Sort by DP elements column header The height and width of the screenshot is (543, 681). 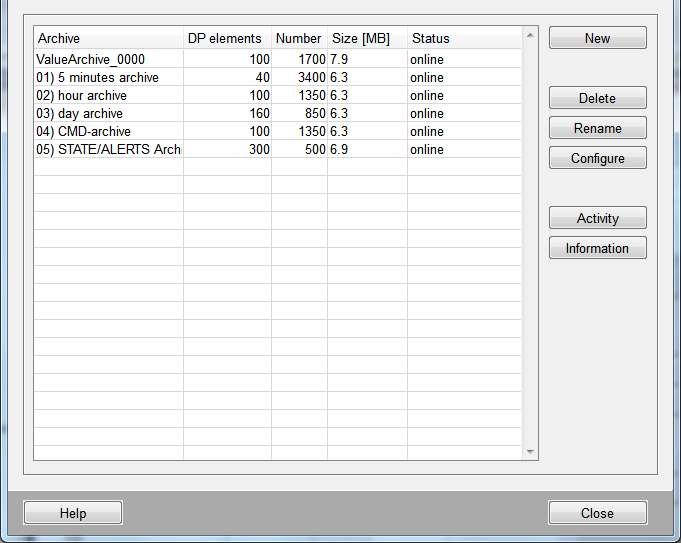226,38
